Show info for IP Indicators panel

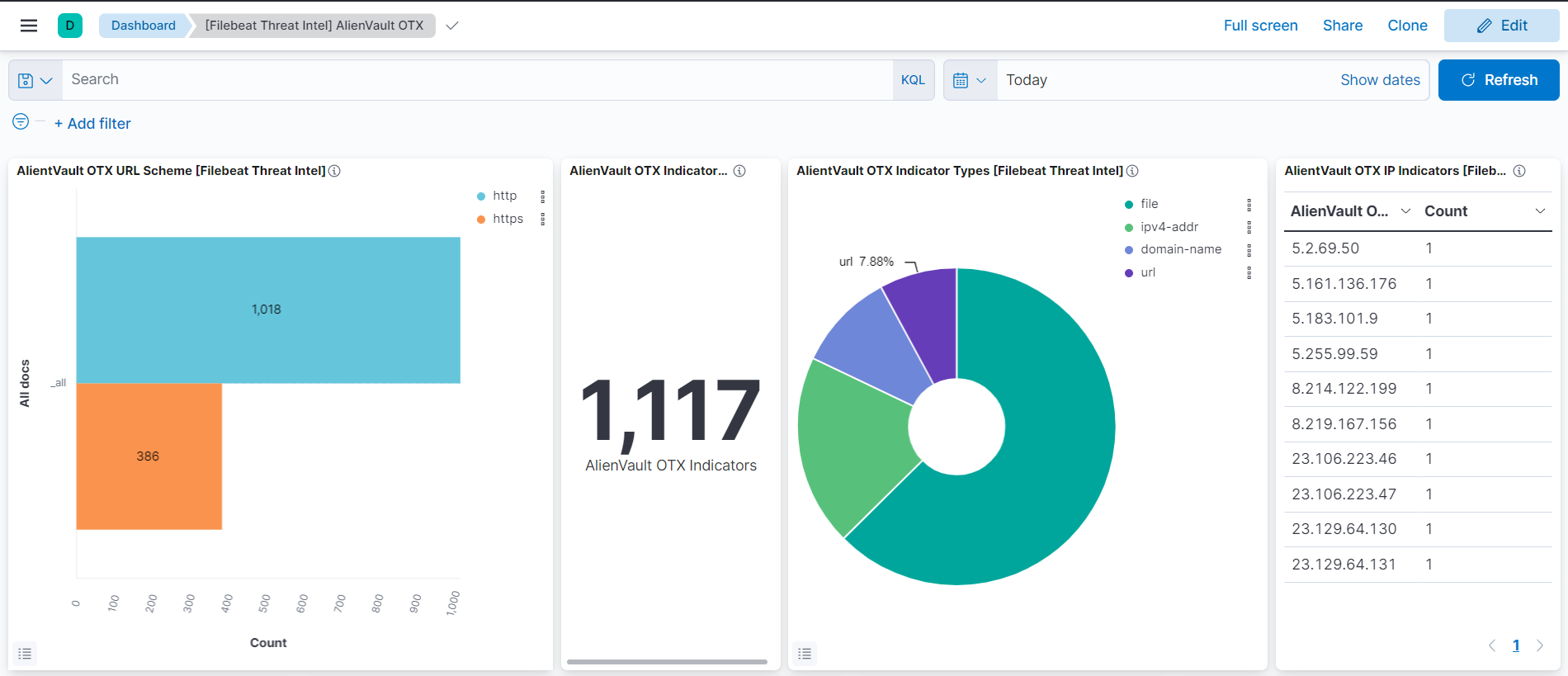pos(1519,171)
